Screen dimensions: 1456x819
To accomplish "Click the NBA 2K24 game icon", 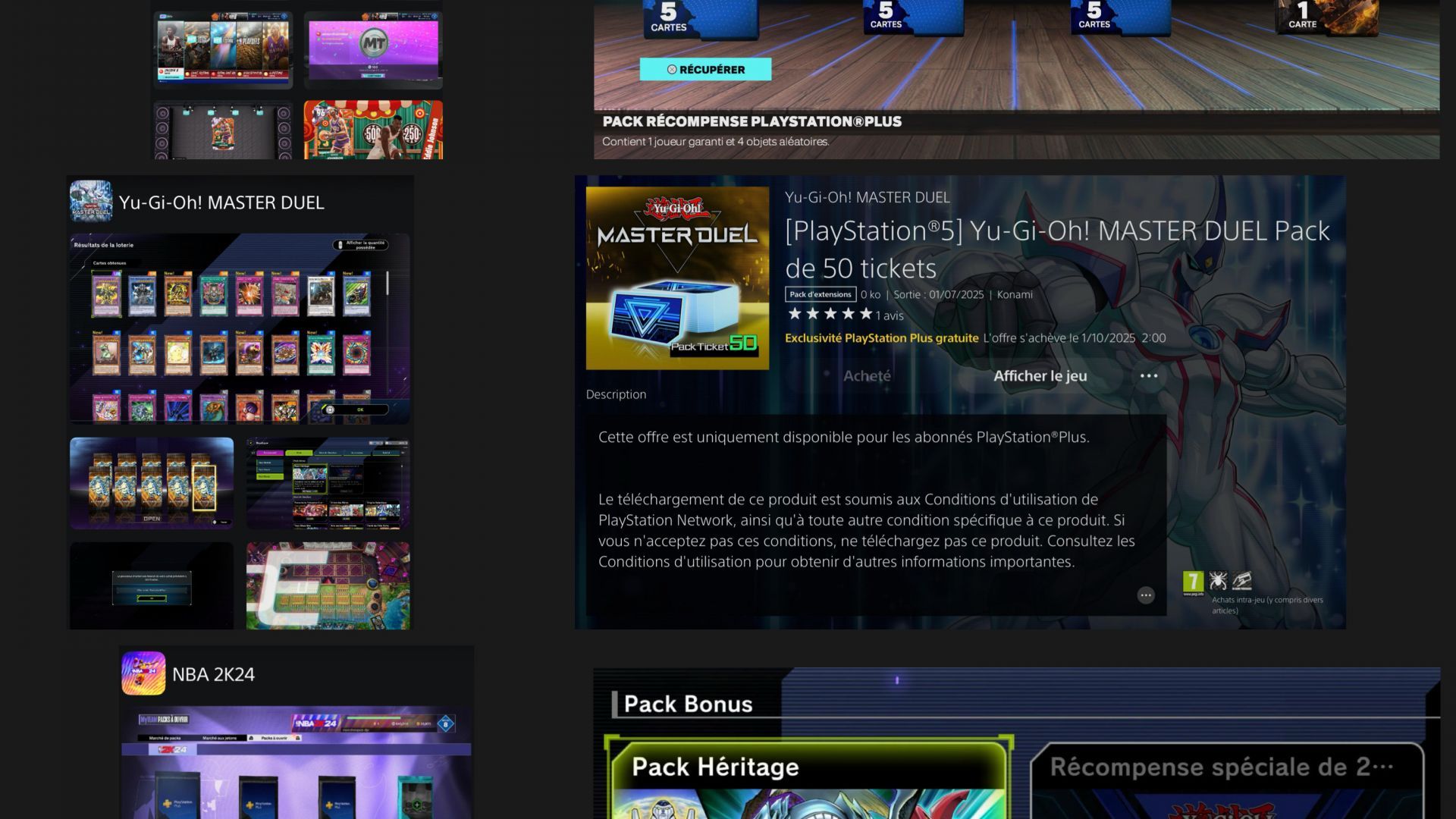I will pos(143,673).
